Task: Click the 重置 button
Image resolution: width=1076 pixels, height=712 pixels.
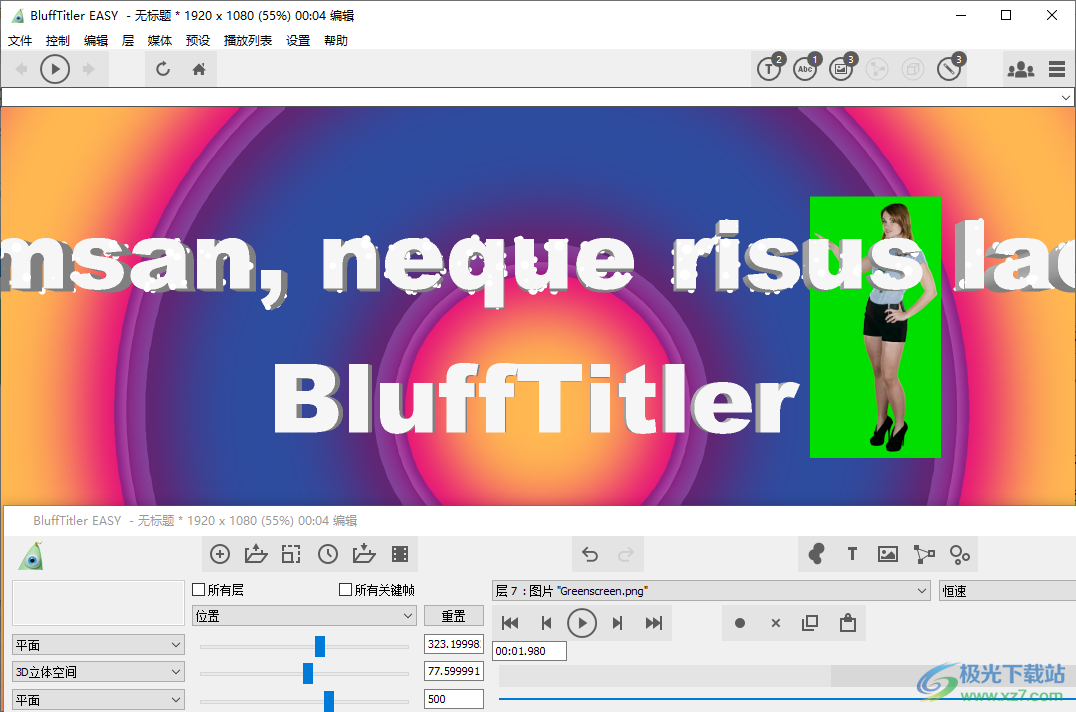Action: tap(454, 616)
